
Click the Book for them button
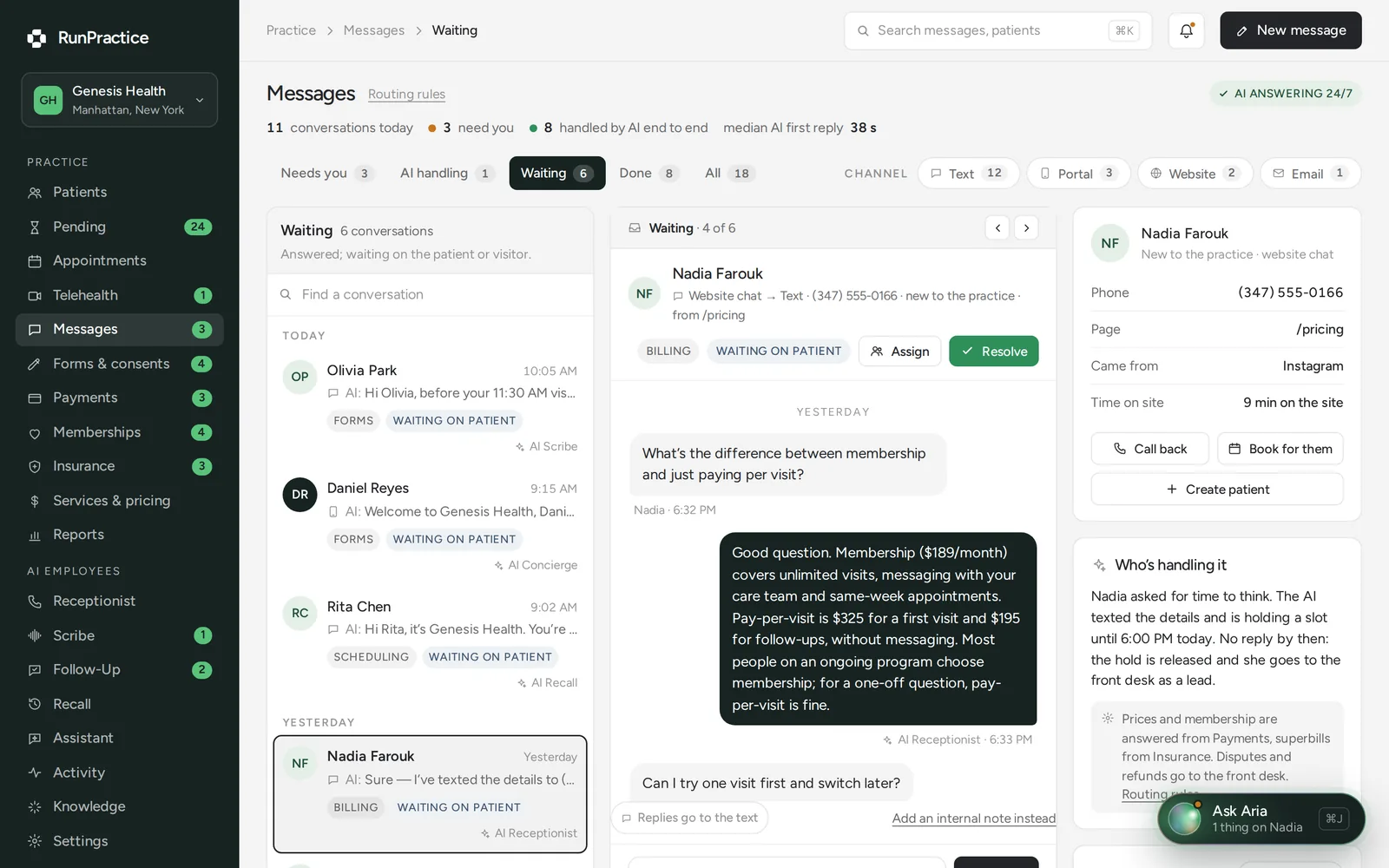pyautogui.click(x=1280, y=449)
